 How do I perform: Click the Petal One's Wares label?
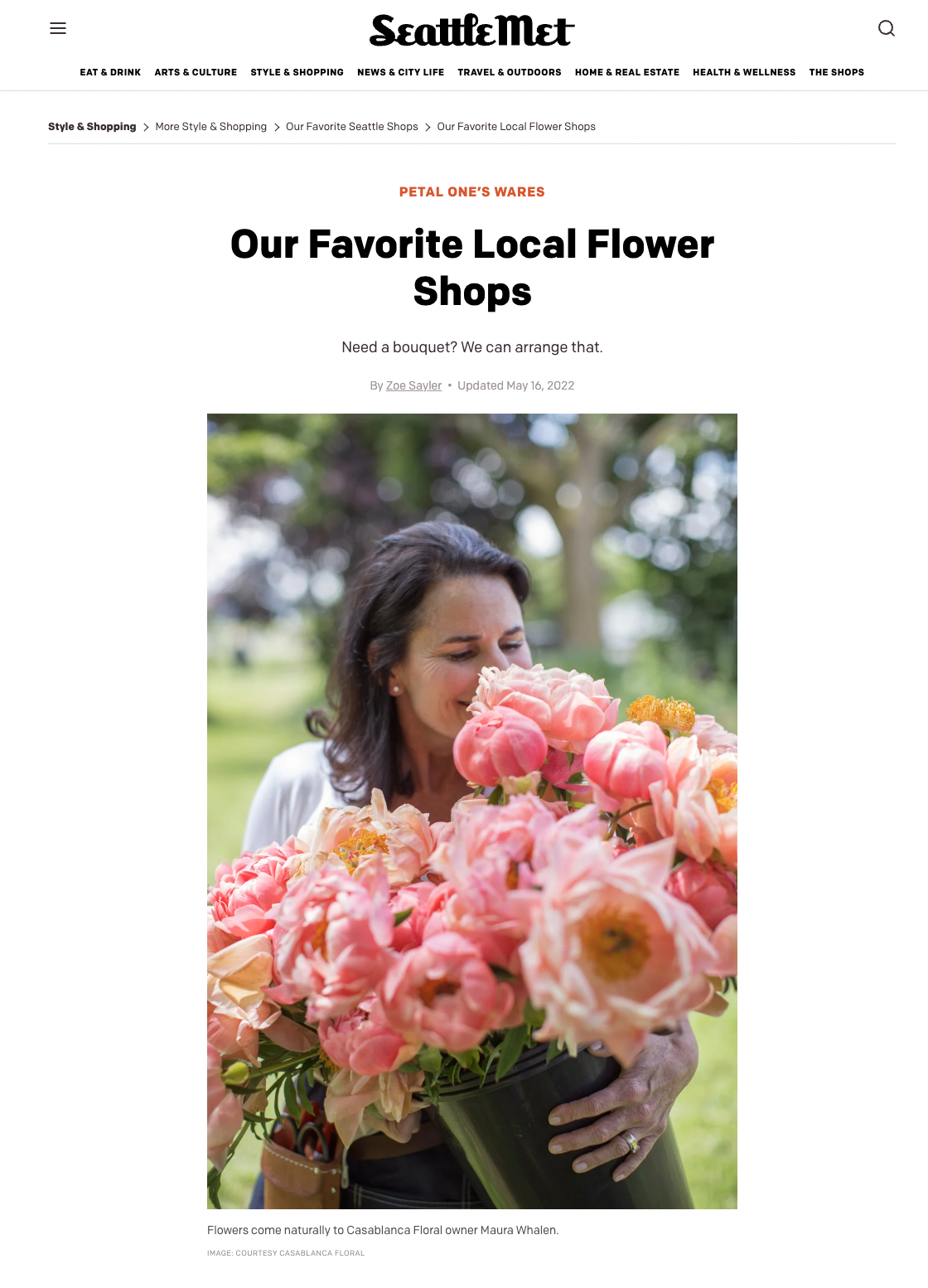click(x=472, y=192)
